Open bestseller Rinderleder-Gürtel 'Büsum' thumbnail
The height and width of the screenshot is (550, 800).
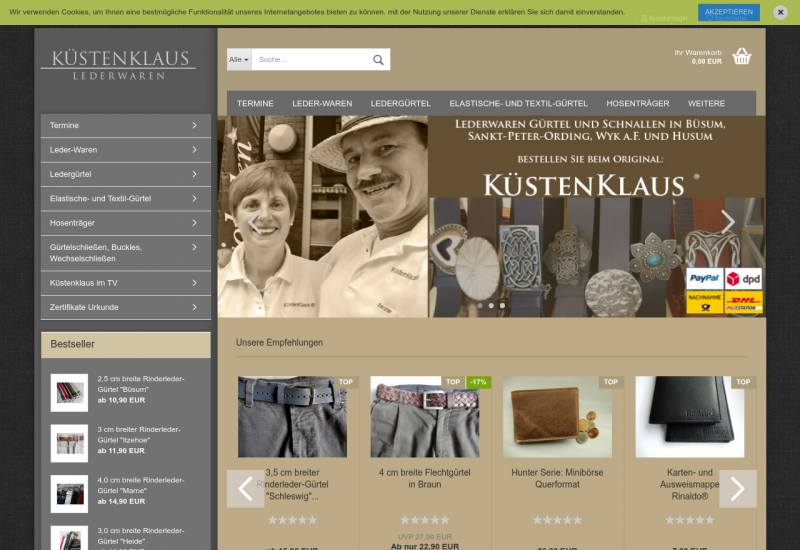click(x=69, y=392)
